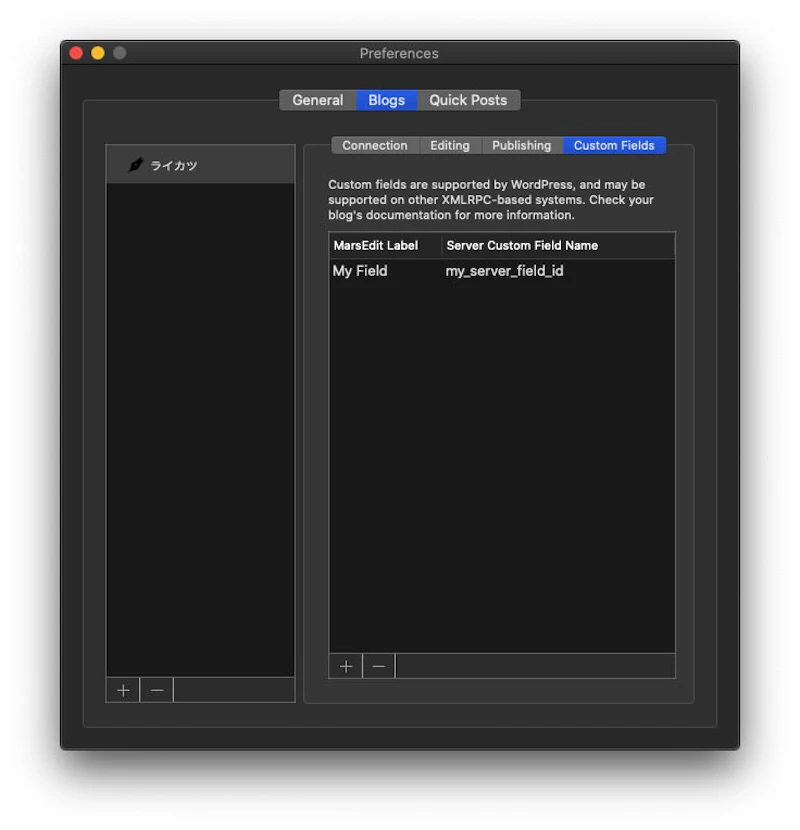
Task: Open the Editing sub-tab
Action: click(450, 145)
